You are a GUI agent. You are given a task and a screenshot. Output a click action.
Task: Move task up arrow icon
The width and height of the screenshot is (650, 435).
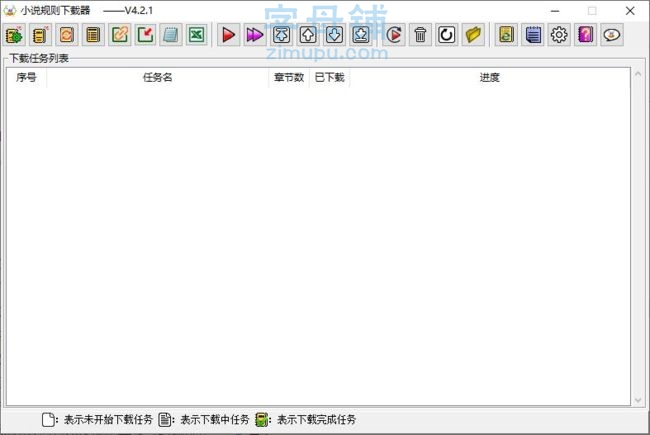[308, 35]
